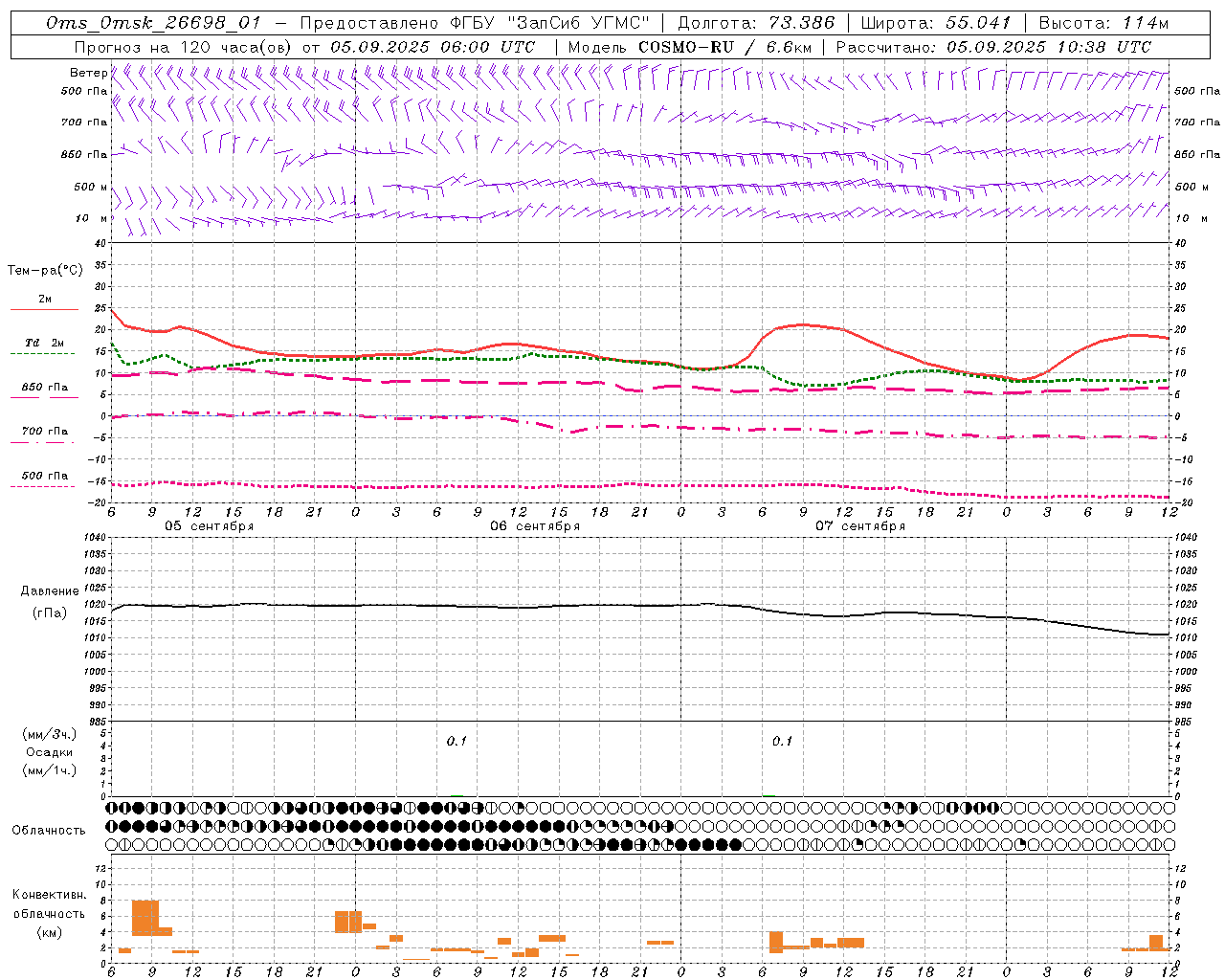Click the (мм/1ч.) precipitation unit label
This screenshot has width=1225, height=980.
(x=50, y=770)
